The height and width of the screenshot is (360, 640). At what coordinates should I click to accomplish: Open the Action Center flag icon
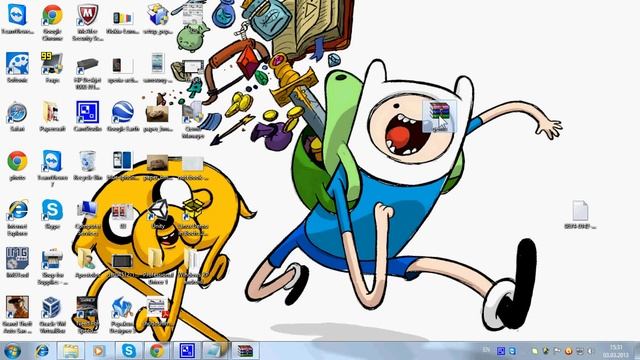(557, 351)
